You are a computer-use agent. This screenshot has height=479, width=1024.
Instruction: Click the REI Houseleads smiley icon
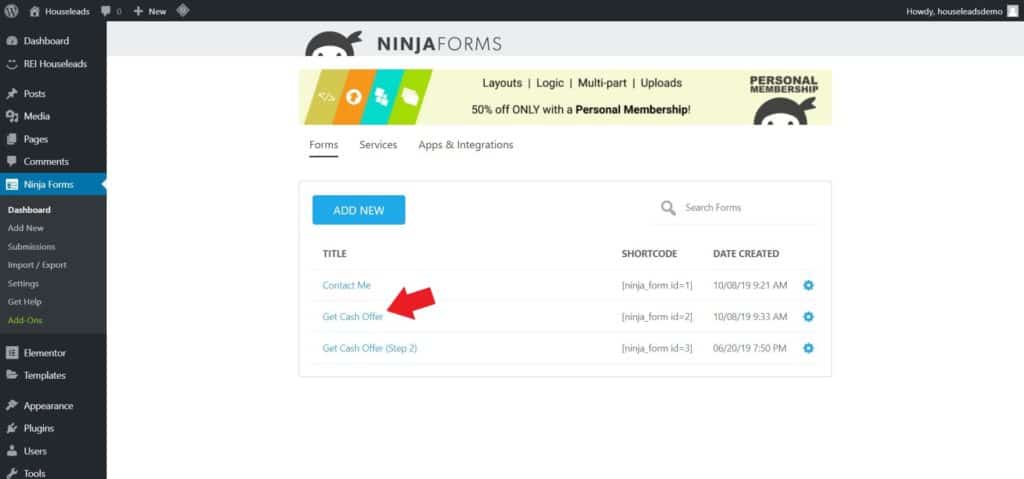12,64
